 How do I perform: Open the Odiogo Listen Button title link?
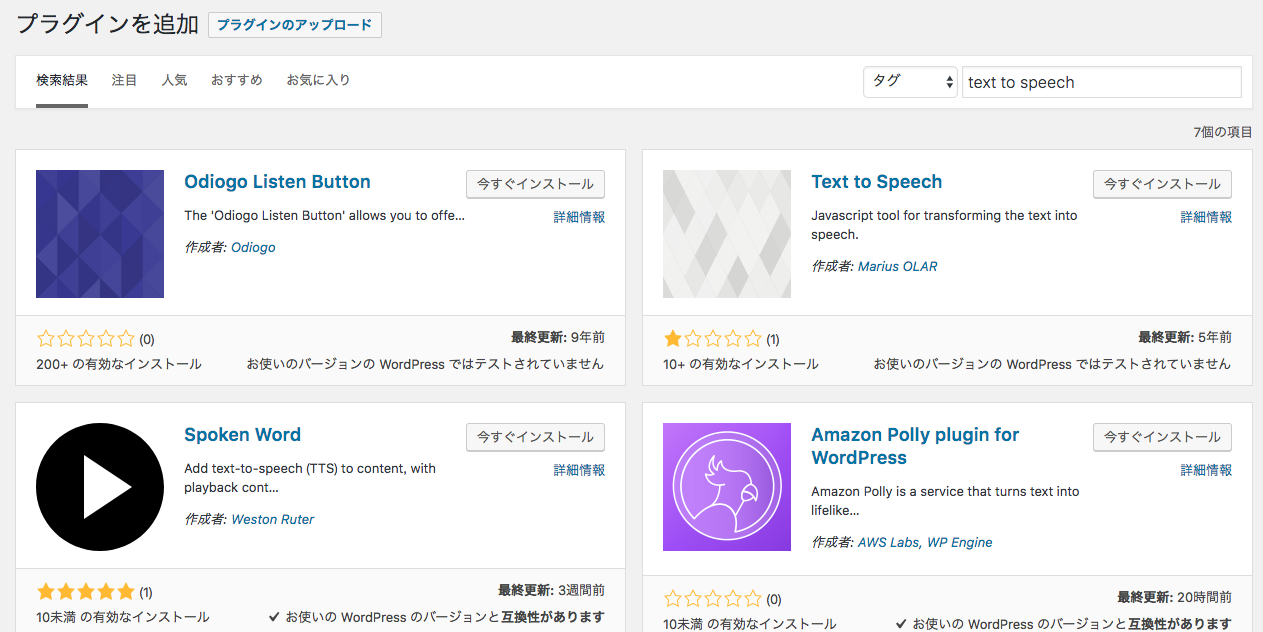click(277, 182)
